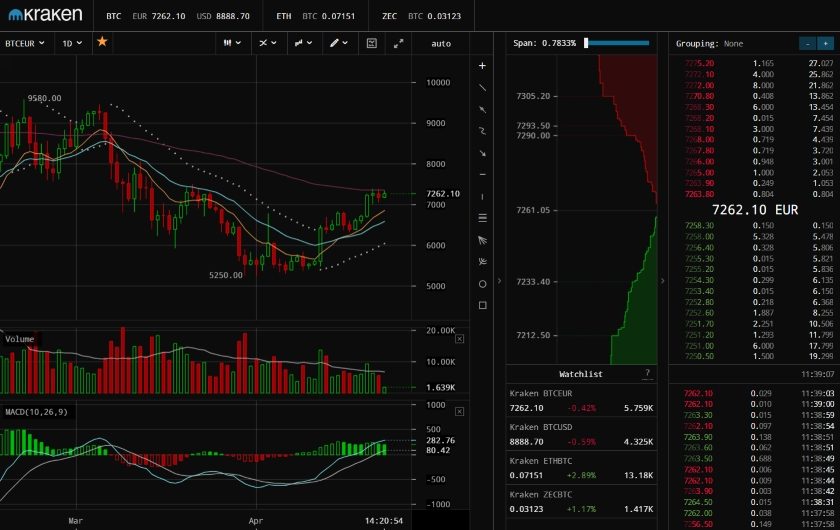Click the 9580.00 high price label on chart
840x530 pixels.
[44, 99]
